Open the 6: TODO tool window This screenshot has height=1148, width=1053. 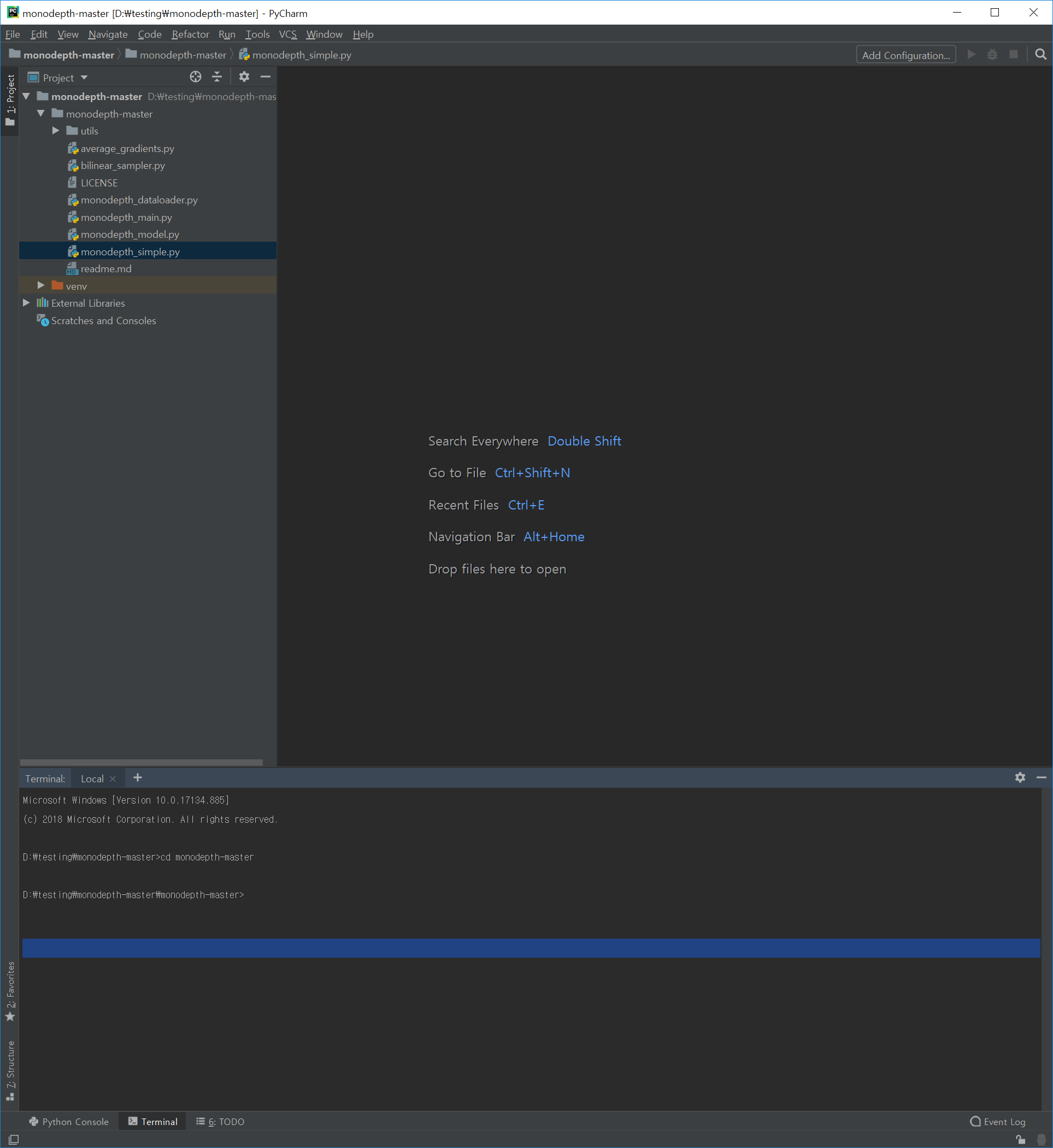point(220,1121)
